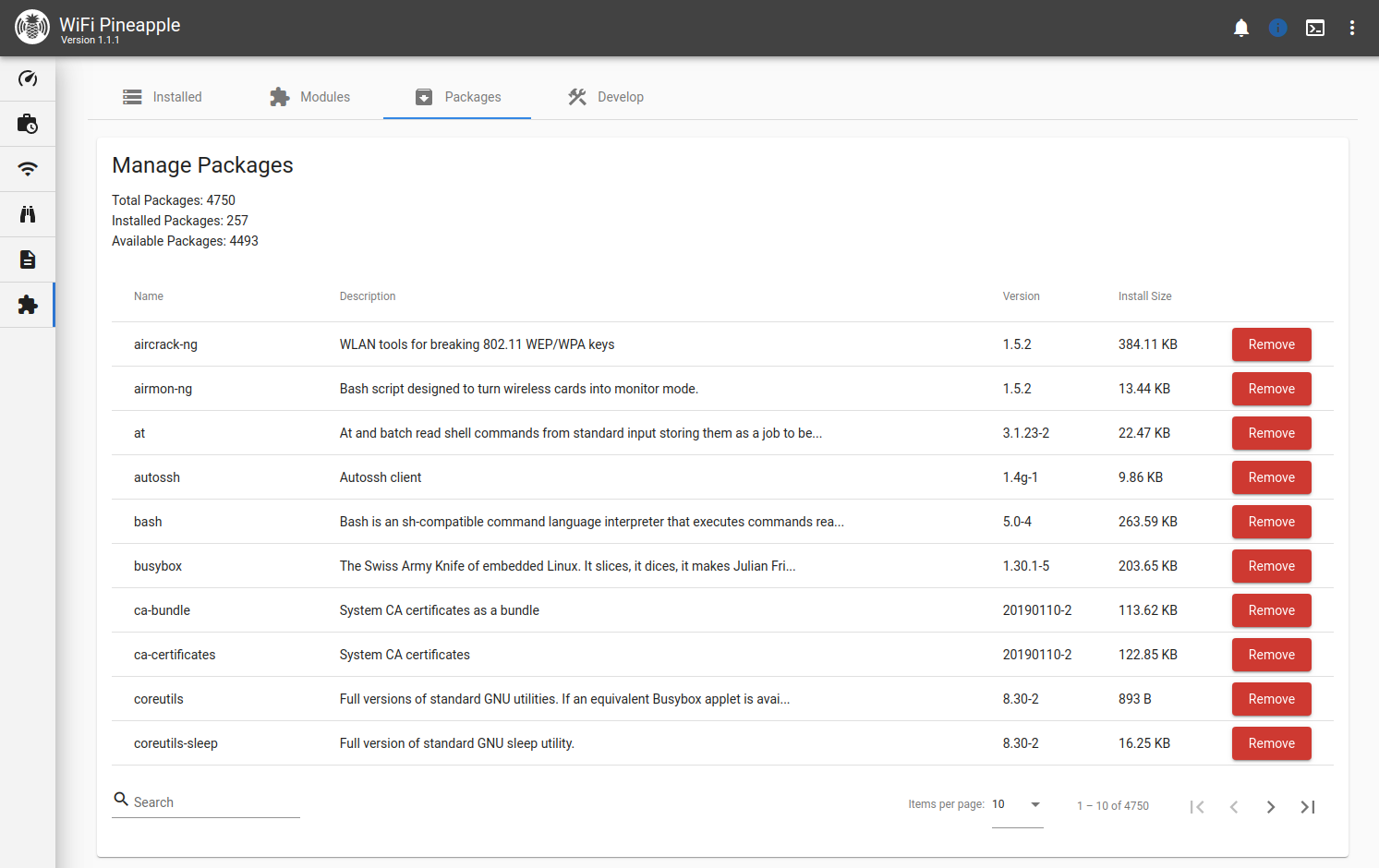
Task: Remove the aircrack-ng package
Action: 1271,344
